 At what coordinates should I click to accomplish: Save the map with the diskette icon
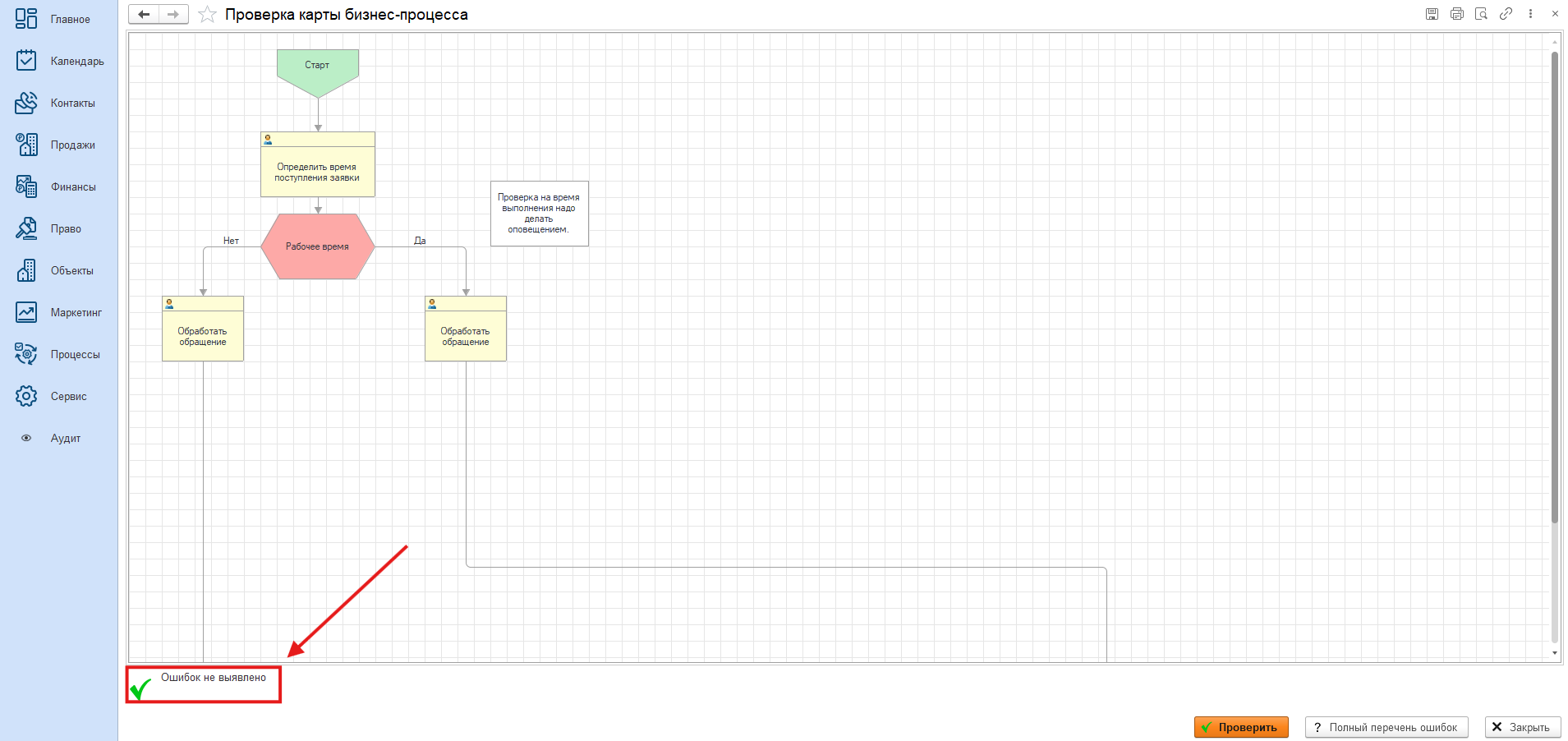pyautogui.click(x=1432, y=14)
